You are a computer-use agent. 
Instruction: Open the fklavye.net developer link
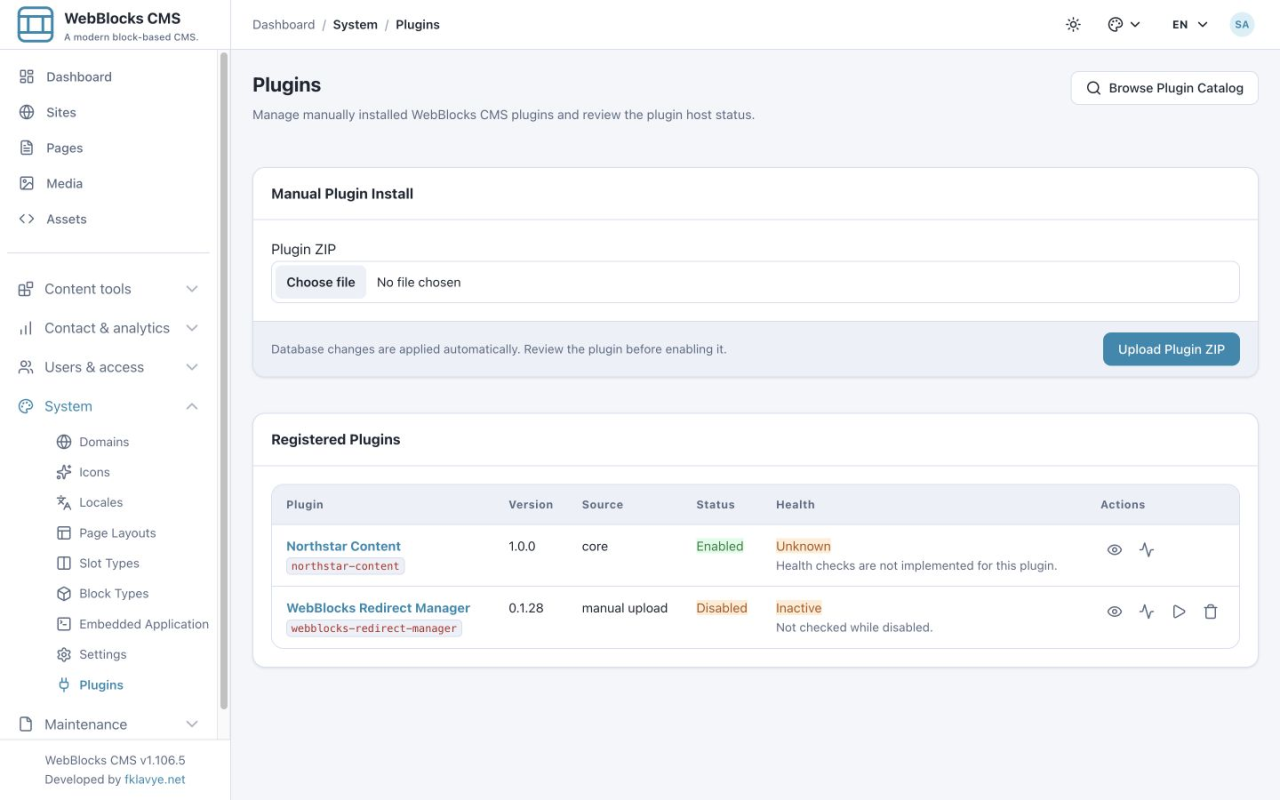tap(155, 779)
